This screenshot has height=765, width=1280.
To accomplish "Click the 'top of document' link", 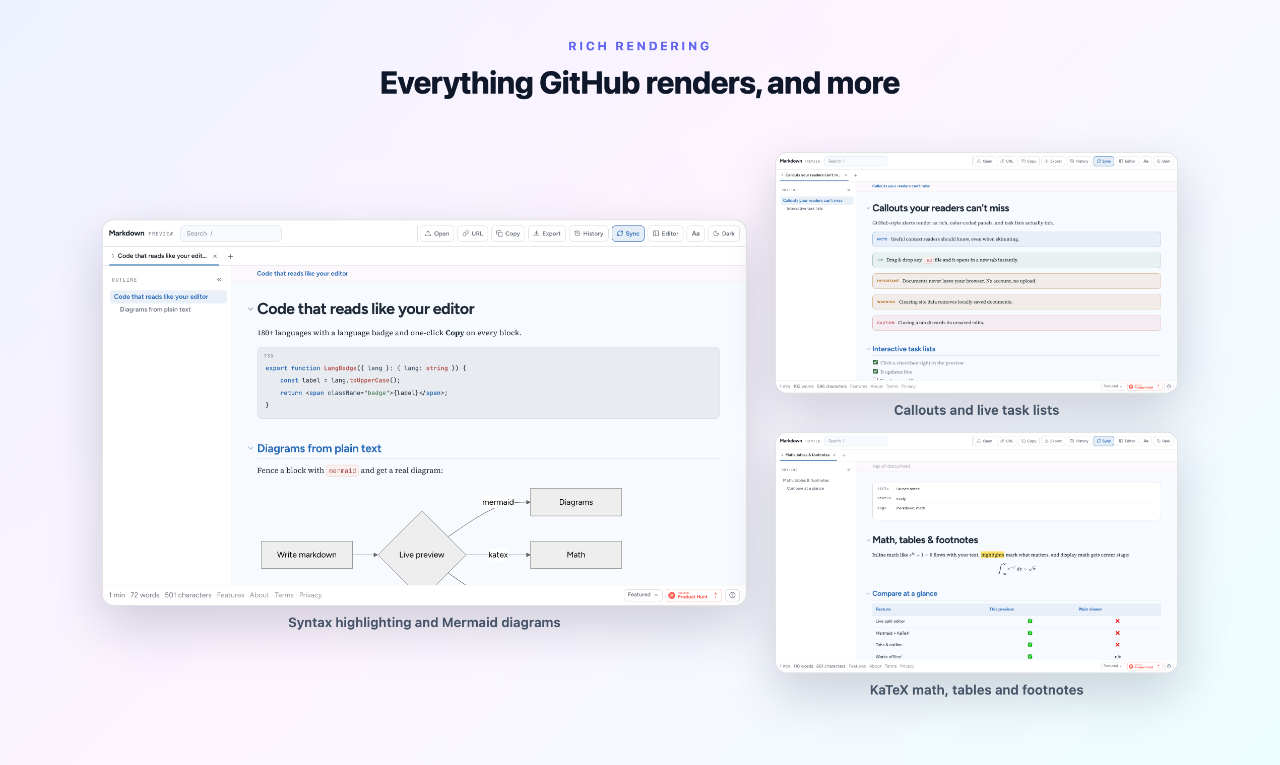I will pyautogui.click(x=892, y=466).
